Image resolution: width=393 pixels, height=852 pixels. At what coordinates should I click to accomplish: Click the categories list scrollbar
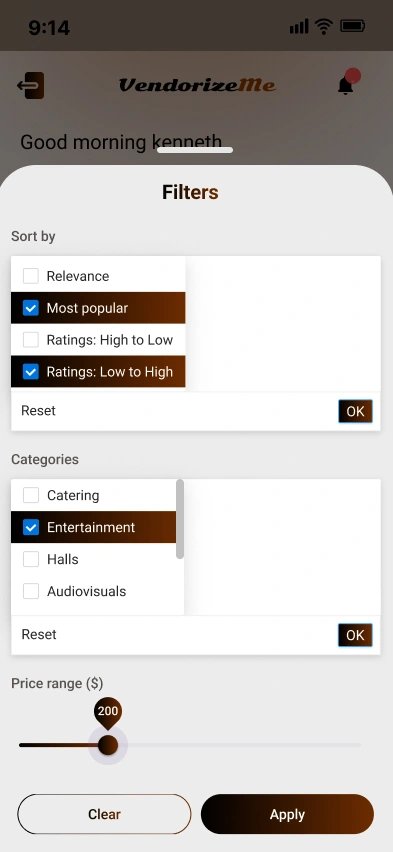point(180,519)
